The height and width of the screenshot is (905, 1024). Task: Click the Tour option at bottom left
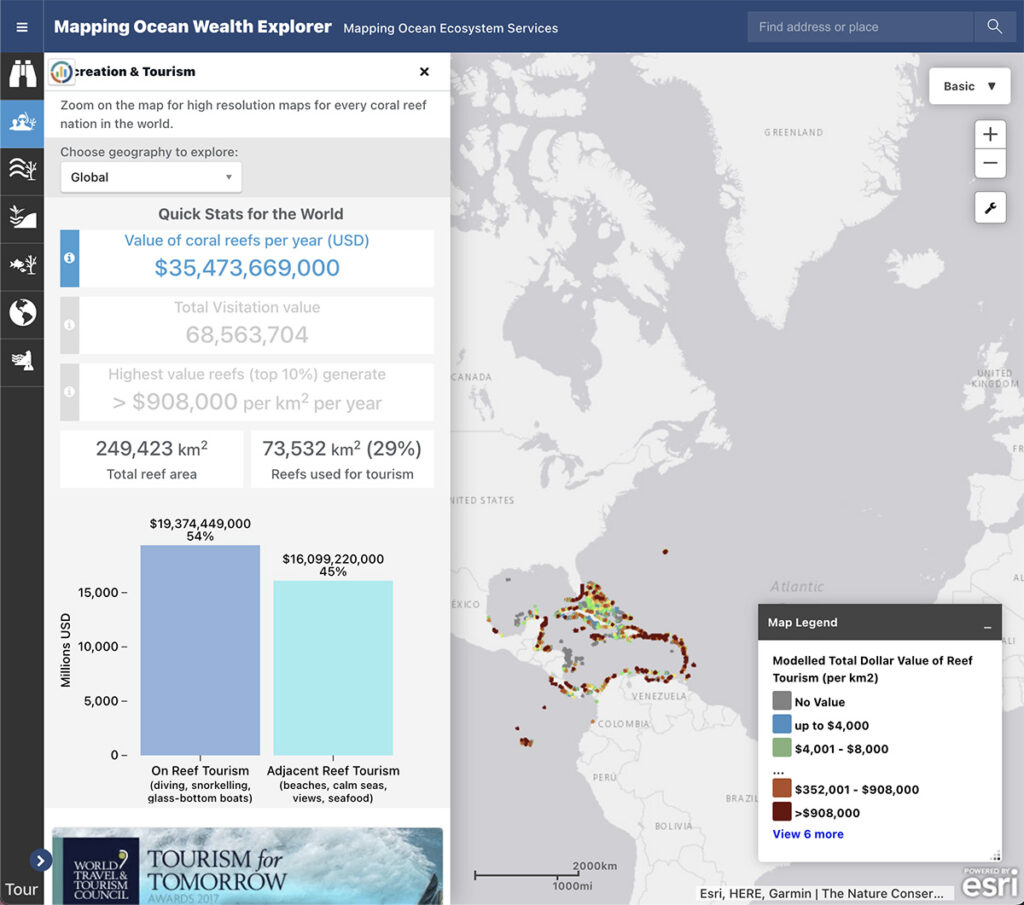(x=21, y=889)
